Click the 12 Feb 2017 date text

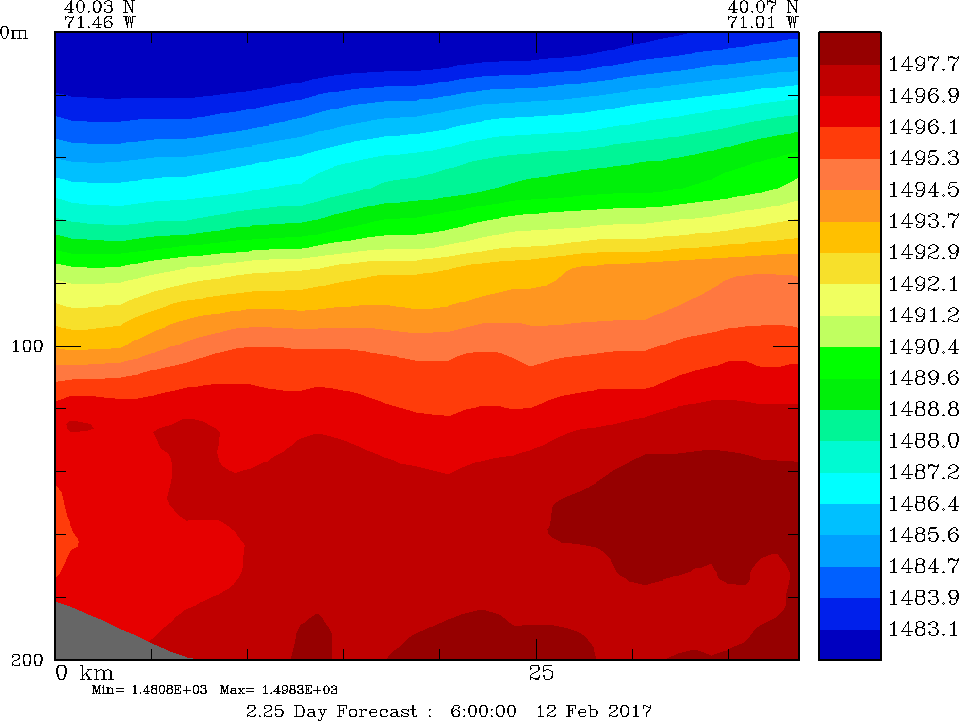(594, 711)
